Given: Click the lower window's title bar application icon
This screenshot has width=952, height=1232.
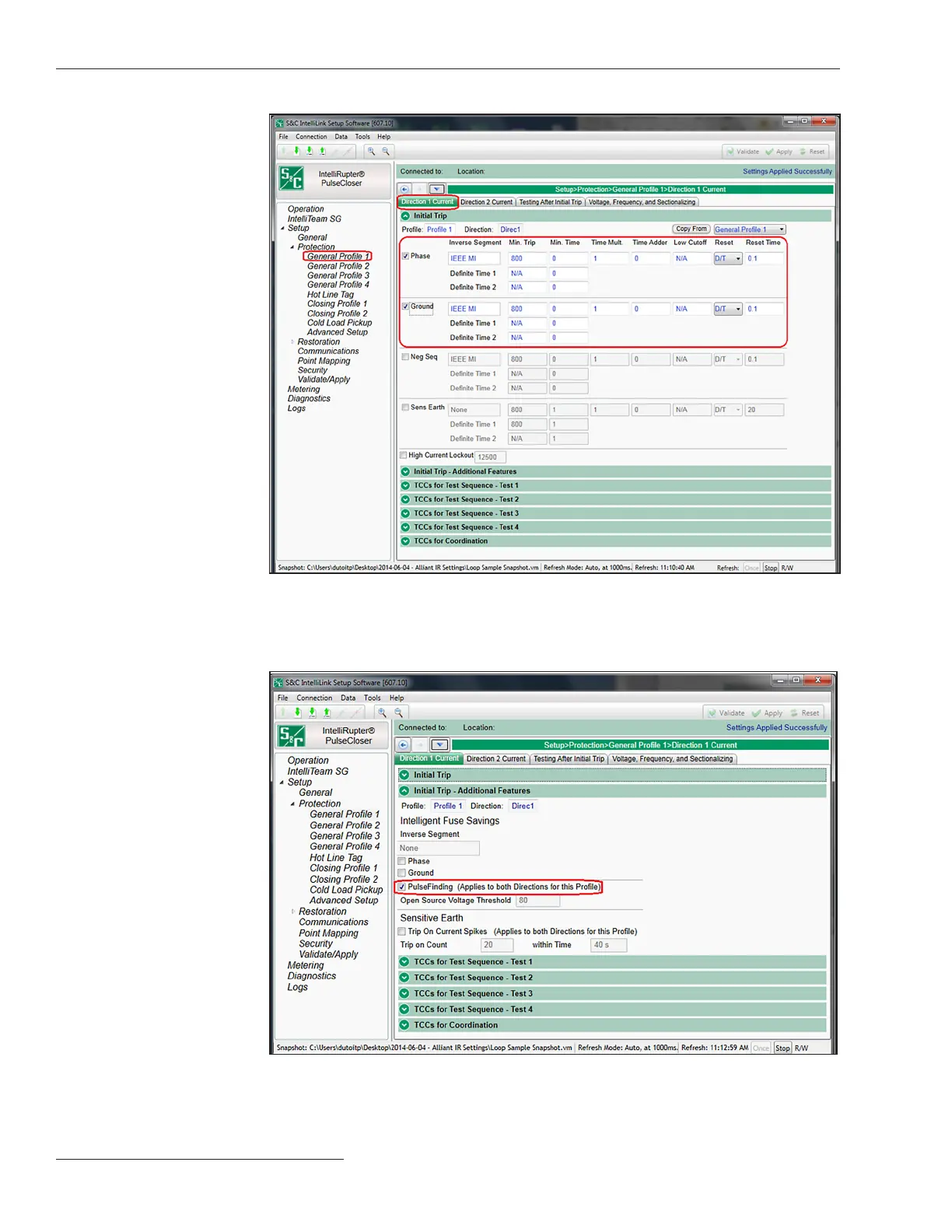Looking at the screenshot, I should click(279, 682).
